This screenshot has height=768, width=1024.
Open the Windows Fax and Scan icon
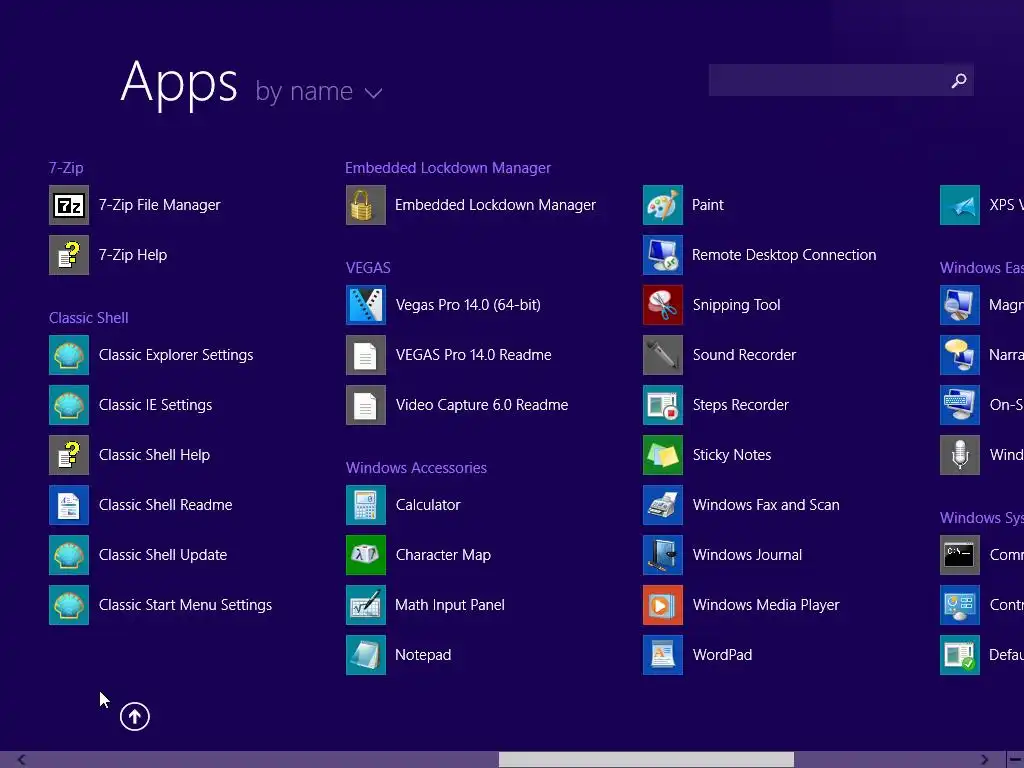coord(663,505)
